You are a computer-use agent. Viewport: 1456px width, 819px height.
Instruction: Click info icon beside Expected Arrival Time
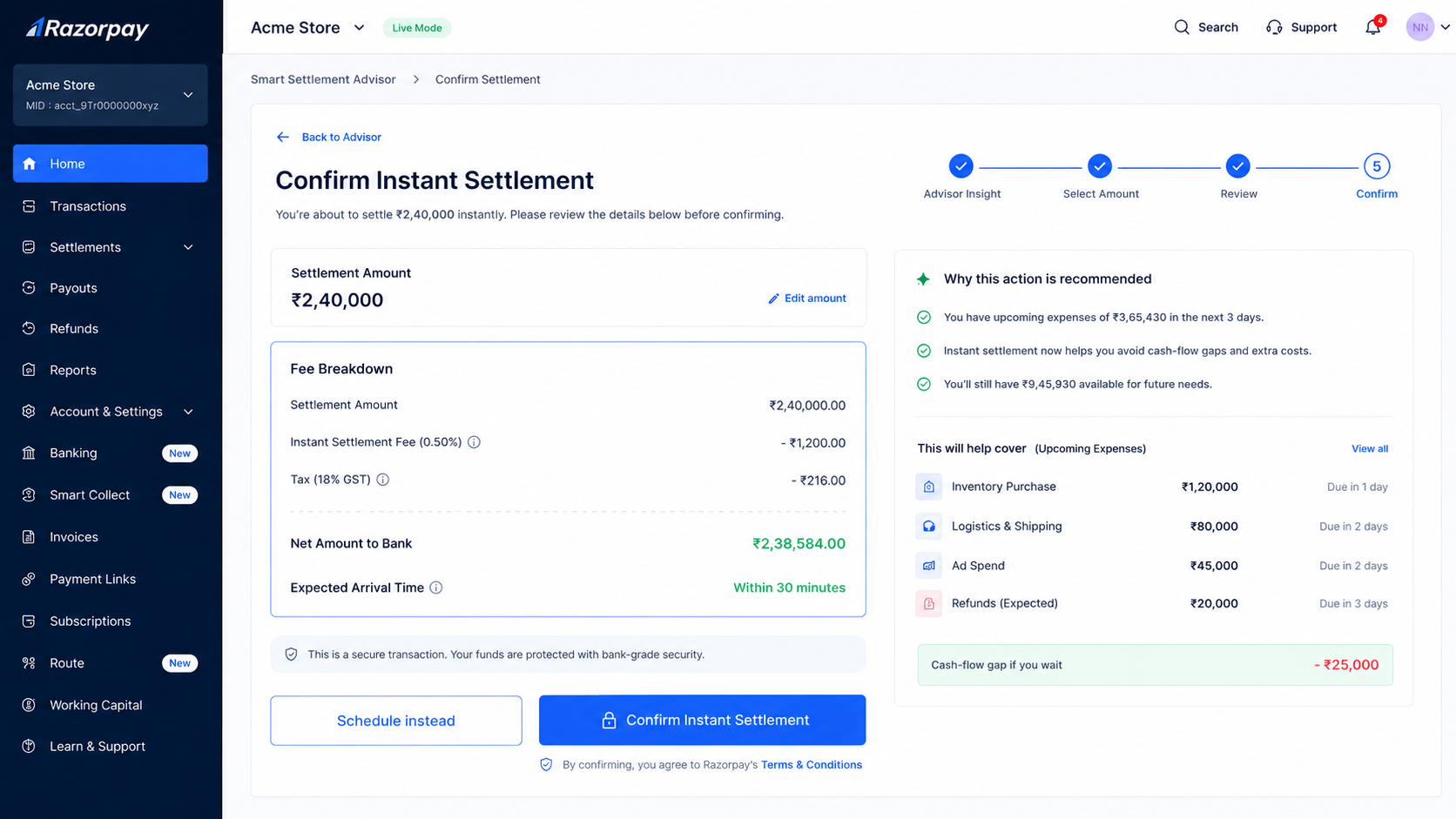[x=436, y=587]
